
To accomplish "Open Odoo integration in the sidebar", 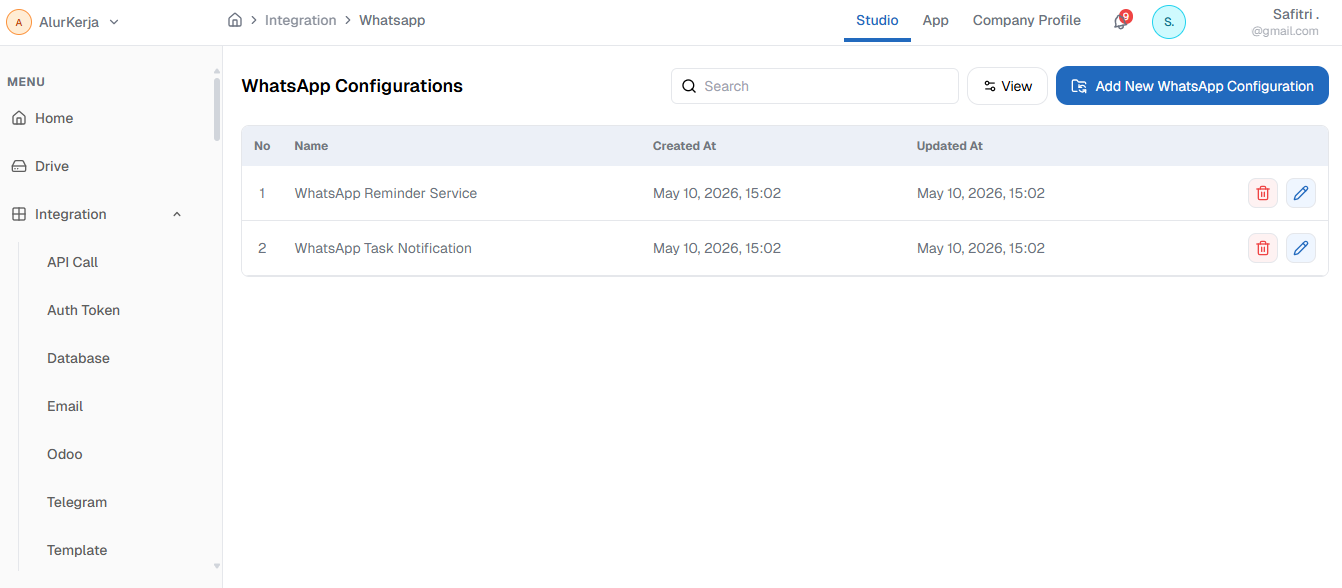I will point(65,454).
